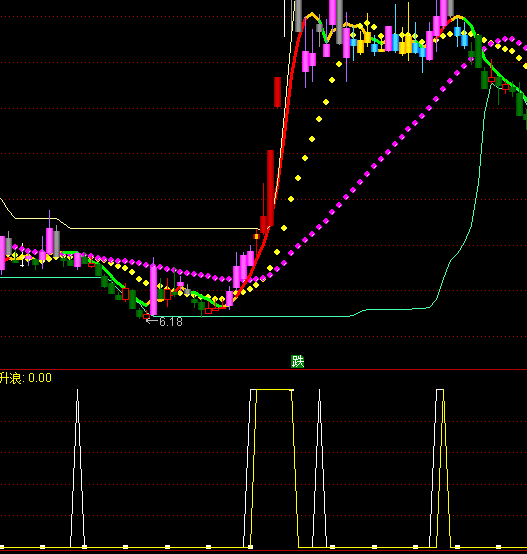527x554 pixels.
Task: Click the flat yellow upper channel line
Action: 164,228
